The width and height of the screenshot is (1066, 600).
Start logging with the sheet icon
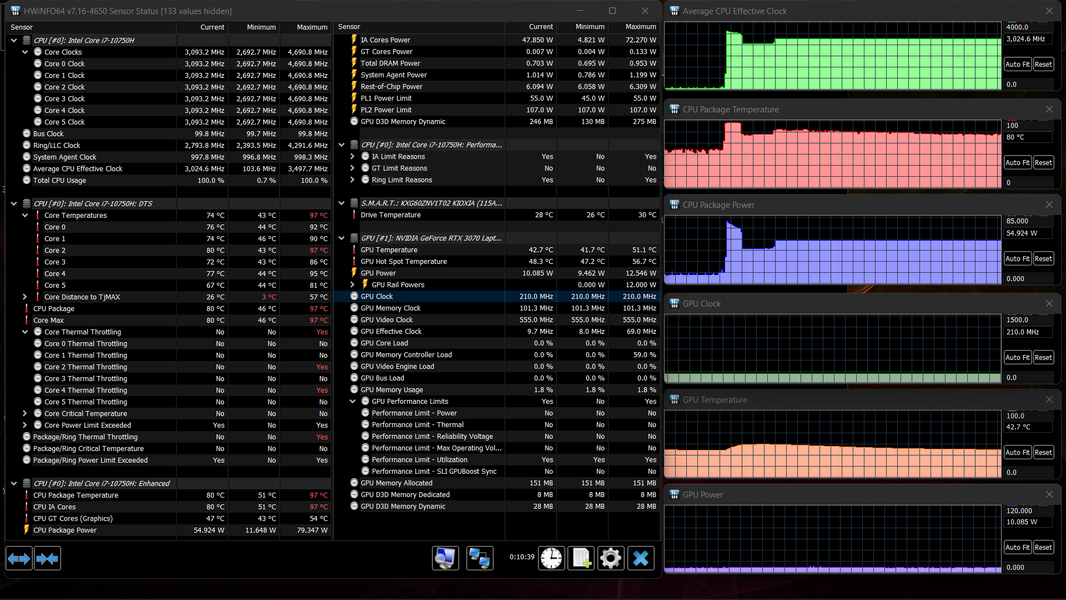click(x=581, y=559)
